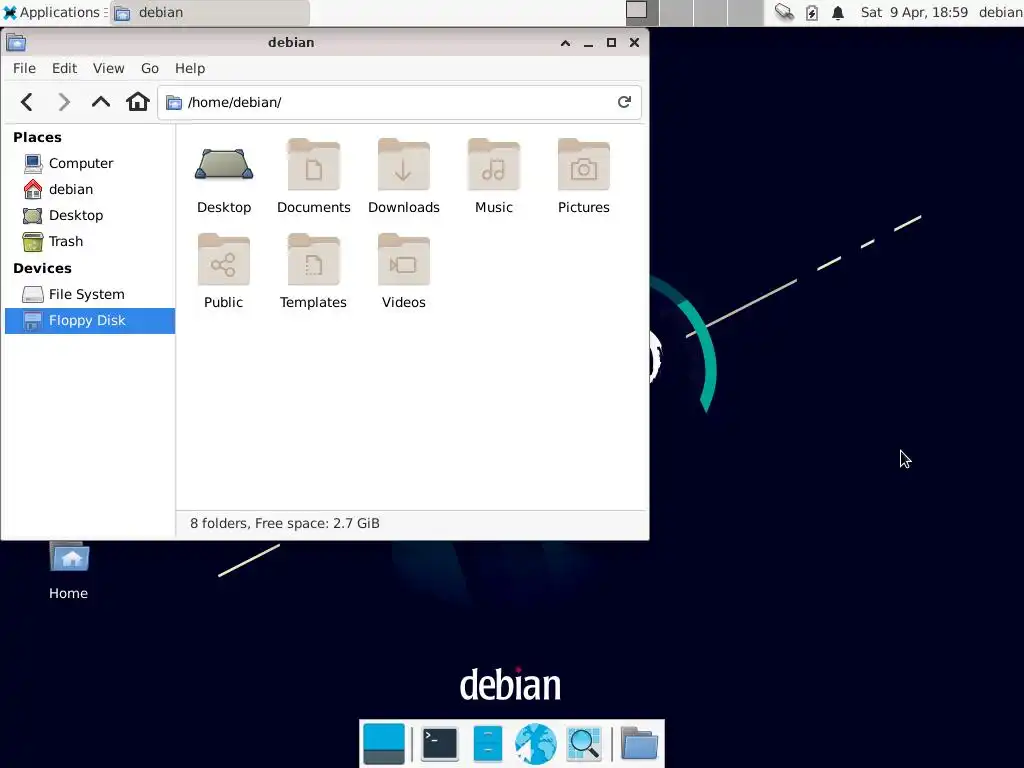Image resolution: width=1024 pixels, height=768 pixels.
Task: Open the Documents folder
Action: (x=313, y=176)
